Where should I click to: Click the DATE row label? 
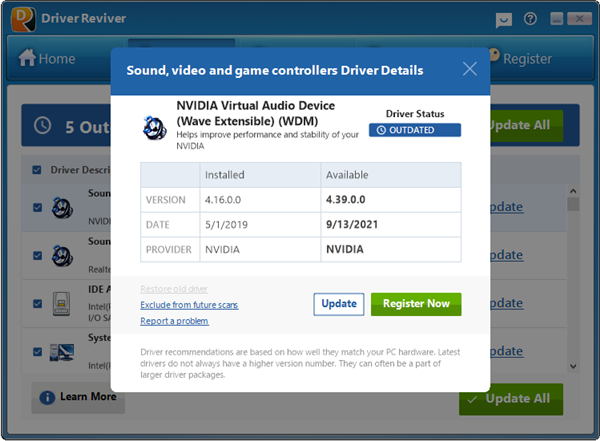158,225
